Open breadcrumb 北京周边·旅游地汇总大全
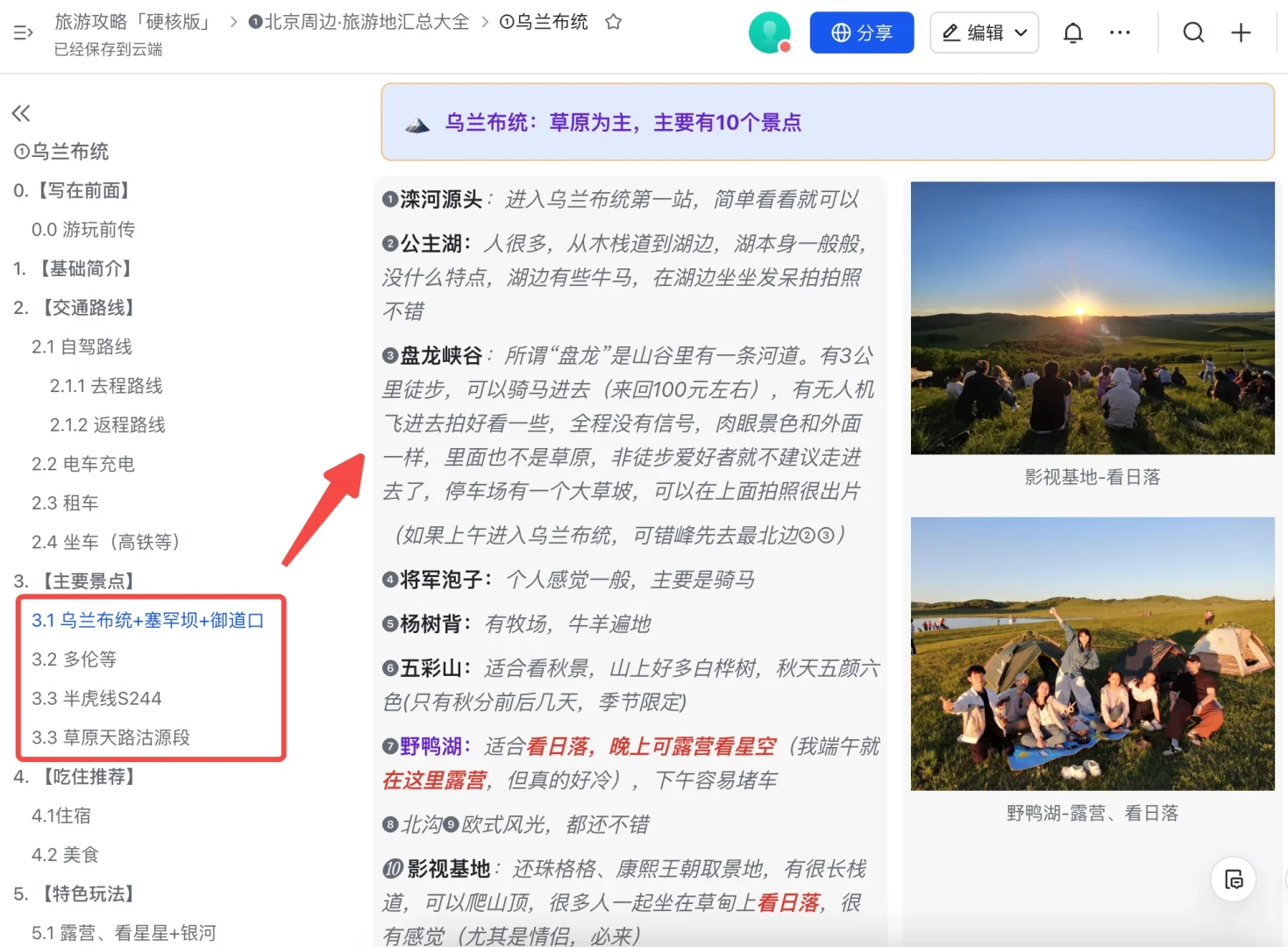Viewport: 1288px width, 947px height. (x=359, y=22)
